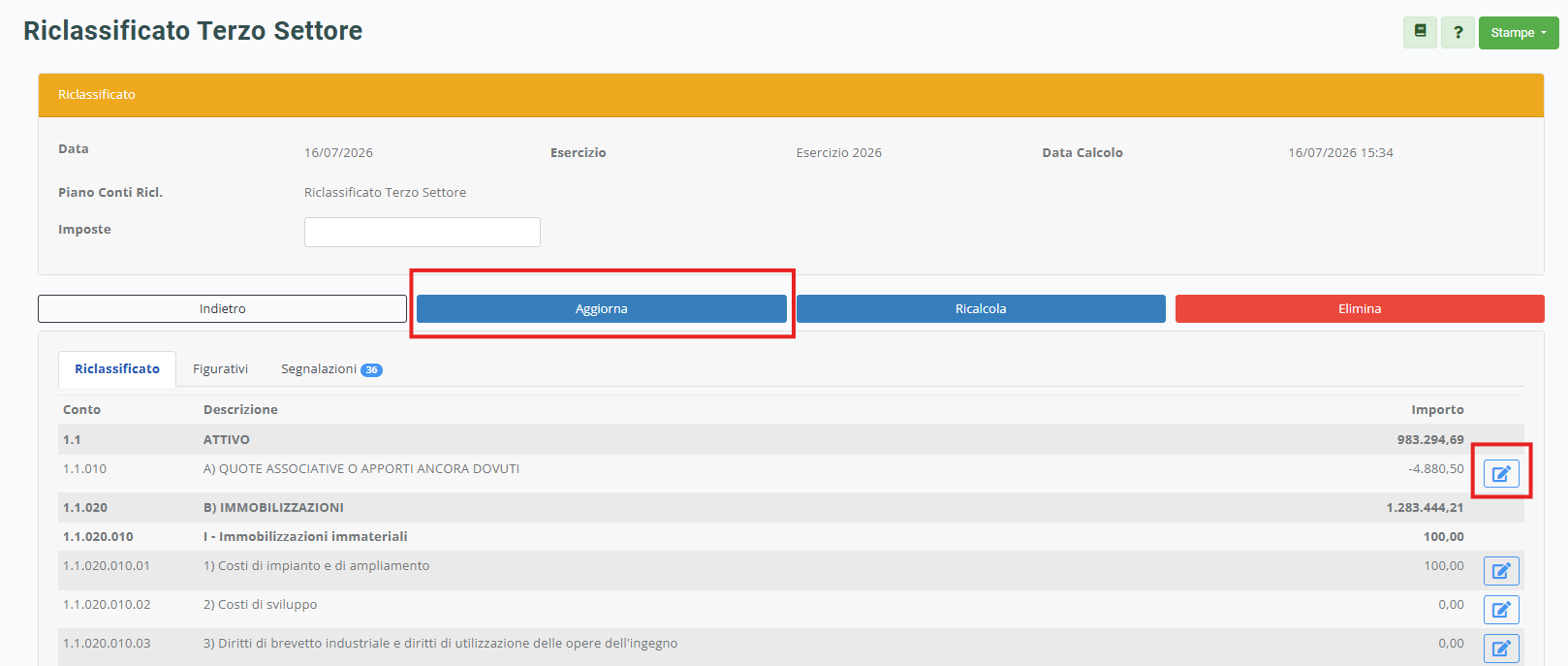Focus the Imposte input field
Screen dimensions: 1568x666
[x=423, y=232]
